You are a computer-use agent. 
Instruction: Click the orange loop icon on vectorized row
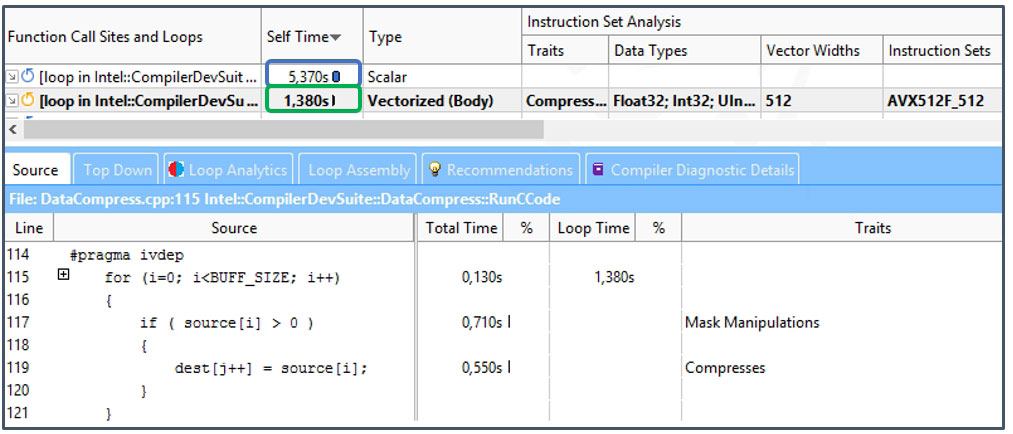tap(27, 100)
